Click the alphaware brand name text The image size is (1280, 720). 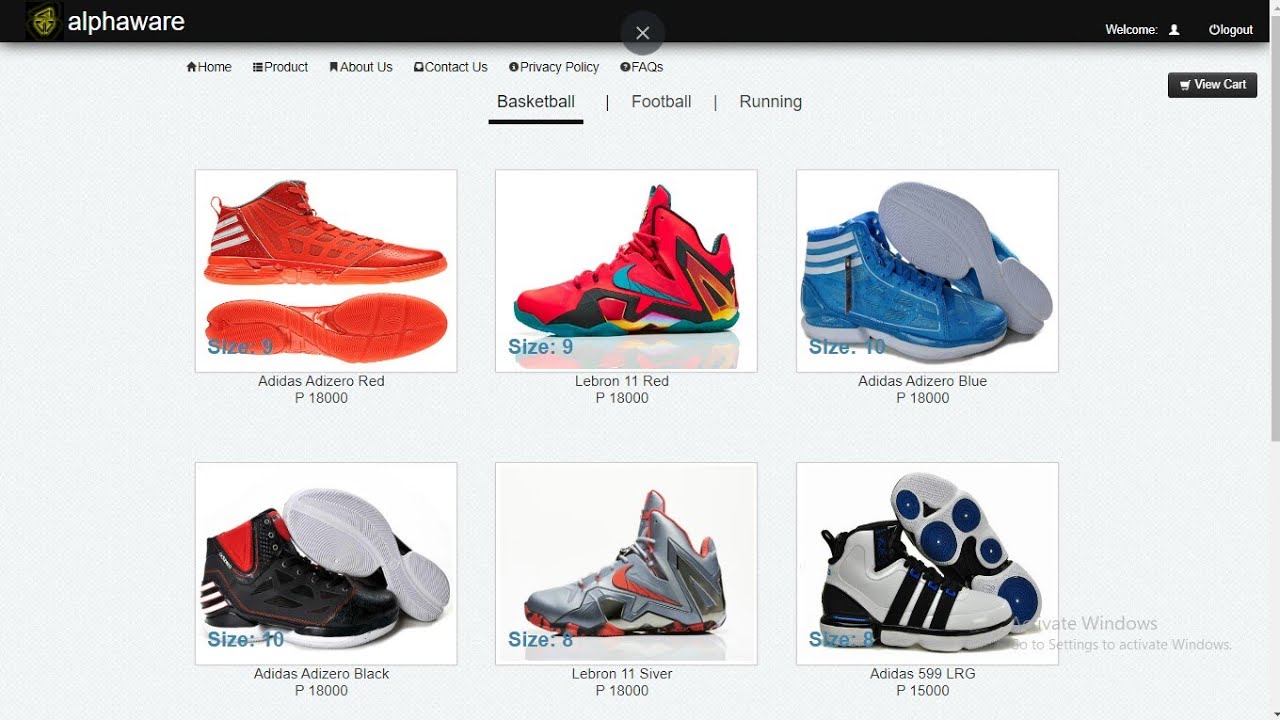[x=126, y=22]
